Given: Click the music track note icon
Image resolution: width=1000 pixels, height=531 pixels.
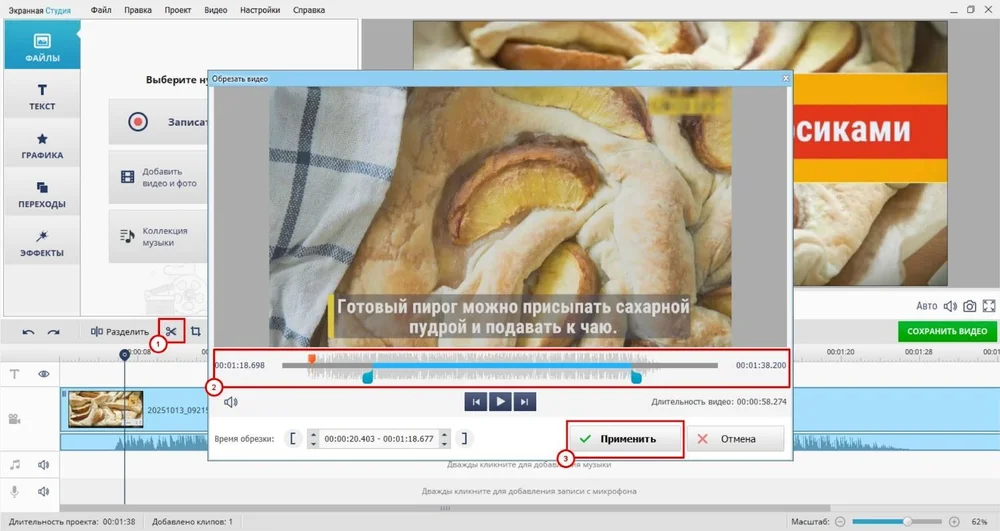Looking at the screenshot, I should 15,465.
